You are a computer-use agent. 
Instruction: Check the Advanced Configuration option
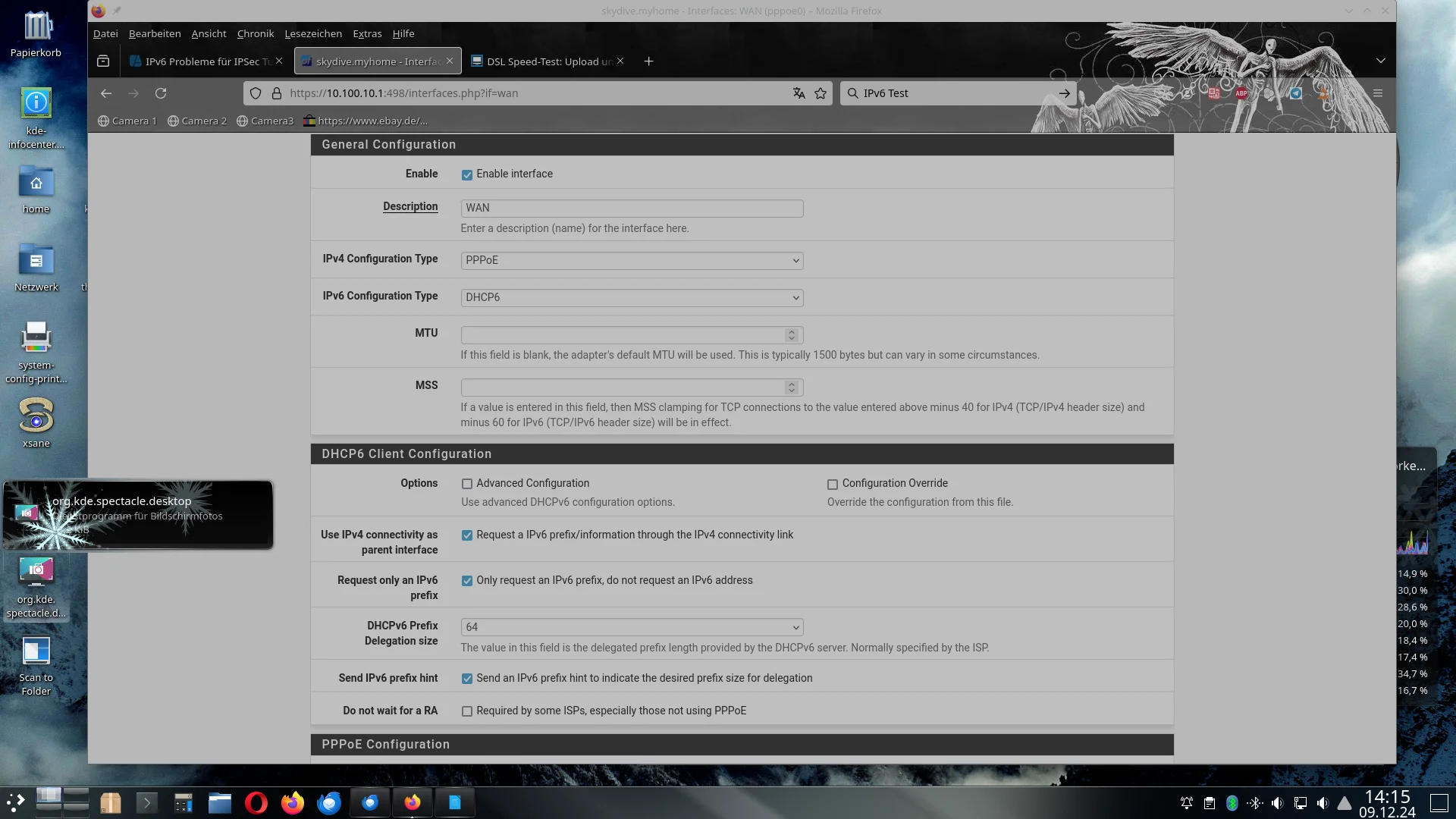[467, 484]
